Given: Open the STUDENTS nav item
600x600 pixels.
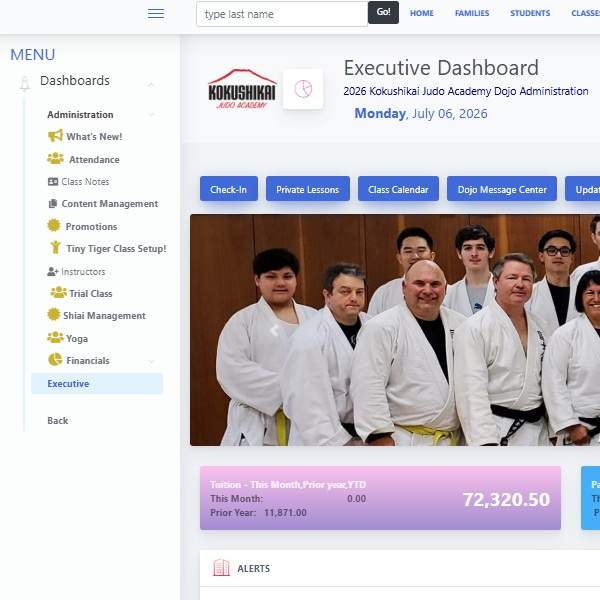Looking at the screenshot, I should click(530, 13).
